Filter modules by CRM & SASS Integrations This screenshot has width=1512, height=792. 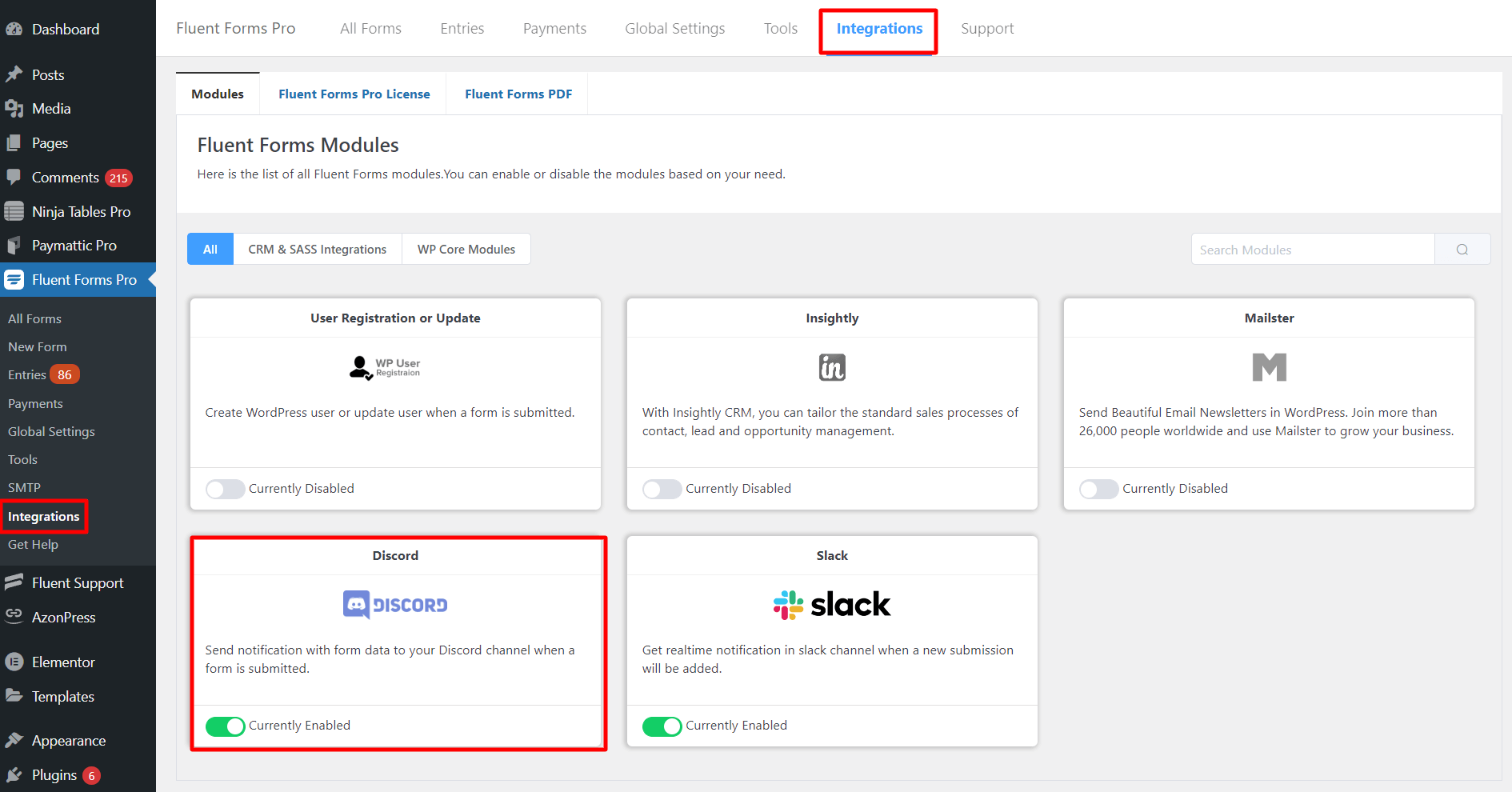click(317, 250)
